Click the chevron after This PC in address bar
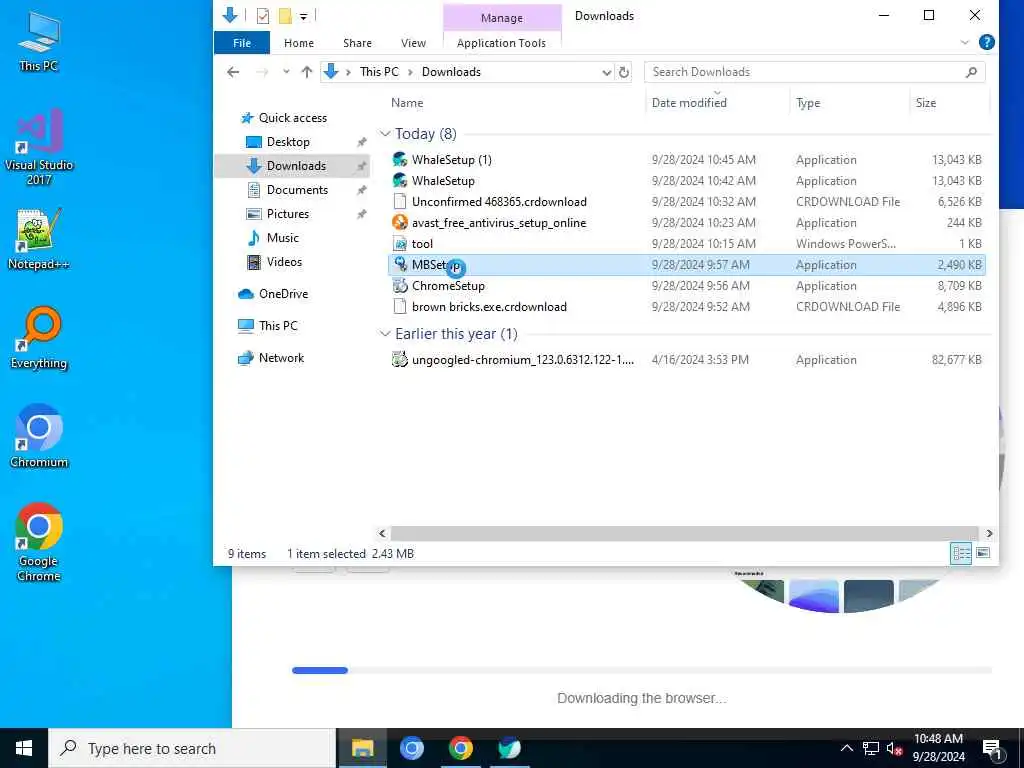 click(410, 72)
